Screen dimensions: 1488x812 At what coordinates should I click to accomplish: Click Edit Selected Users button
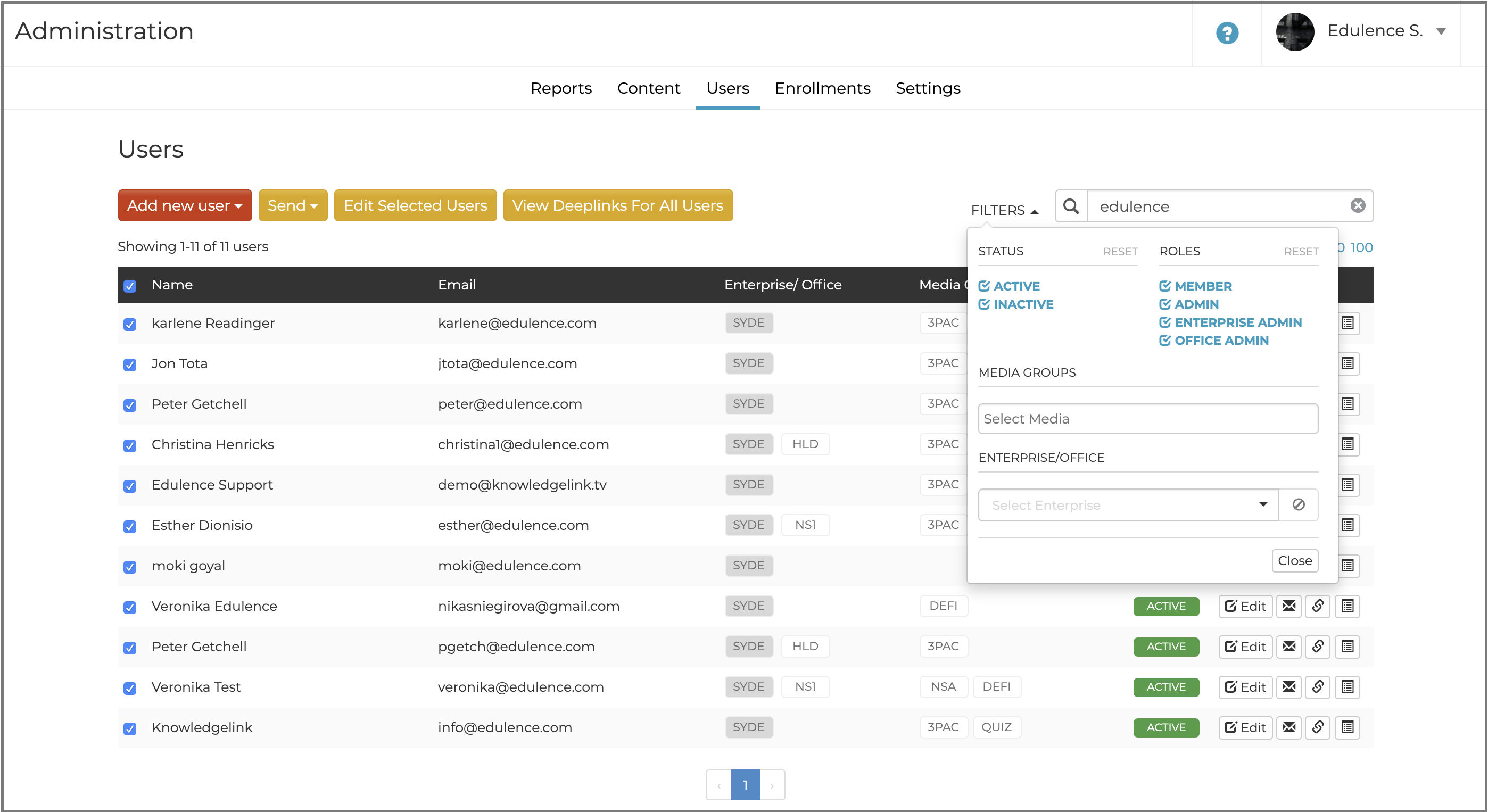(415, 205)
